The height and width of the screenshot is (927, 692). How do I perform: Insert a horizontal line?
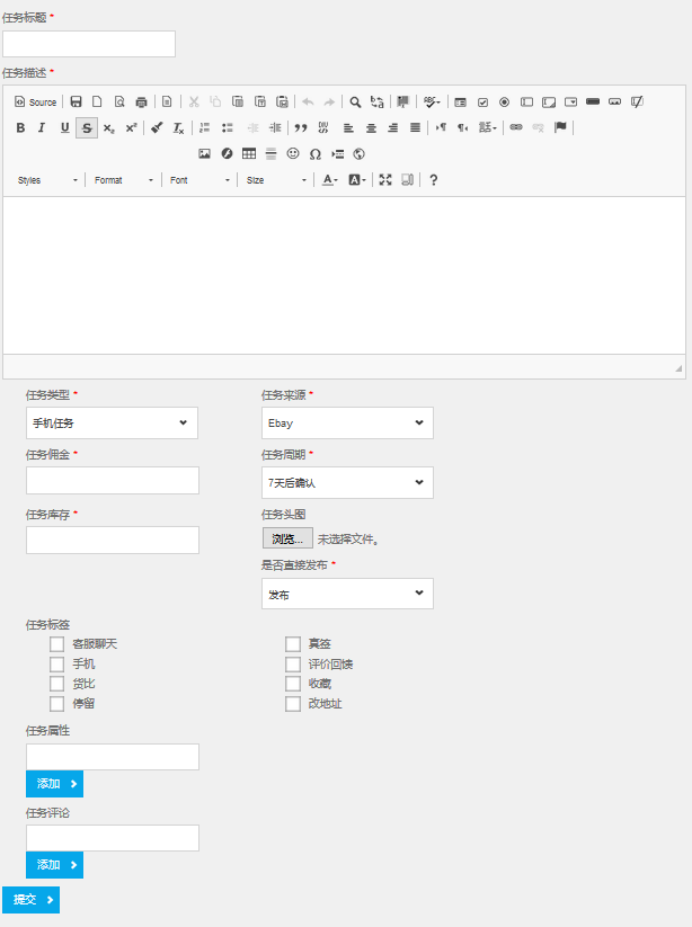[271, 154]
